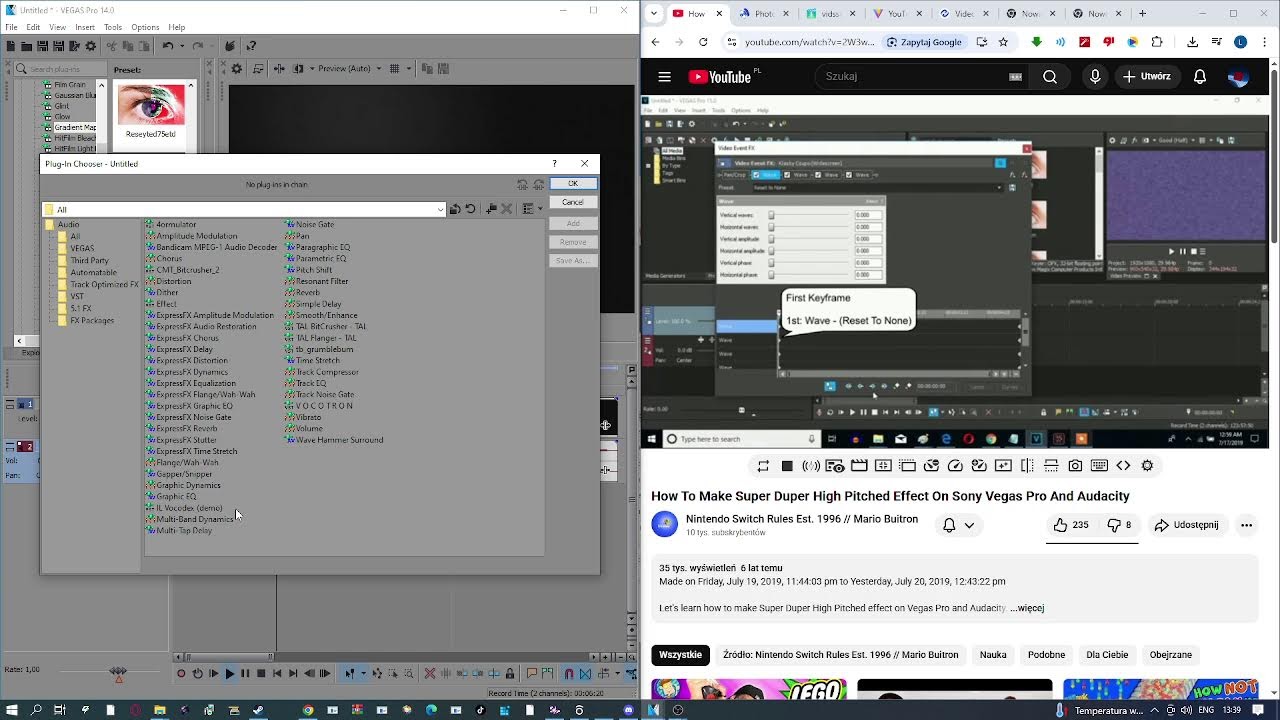Click OK in the Plug-In Chooser dialog
Screen dimensions: 1280x720
pos(573,183)
